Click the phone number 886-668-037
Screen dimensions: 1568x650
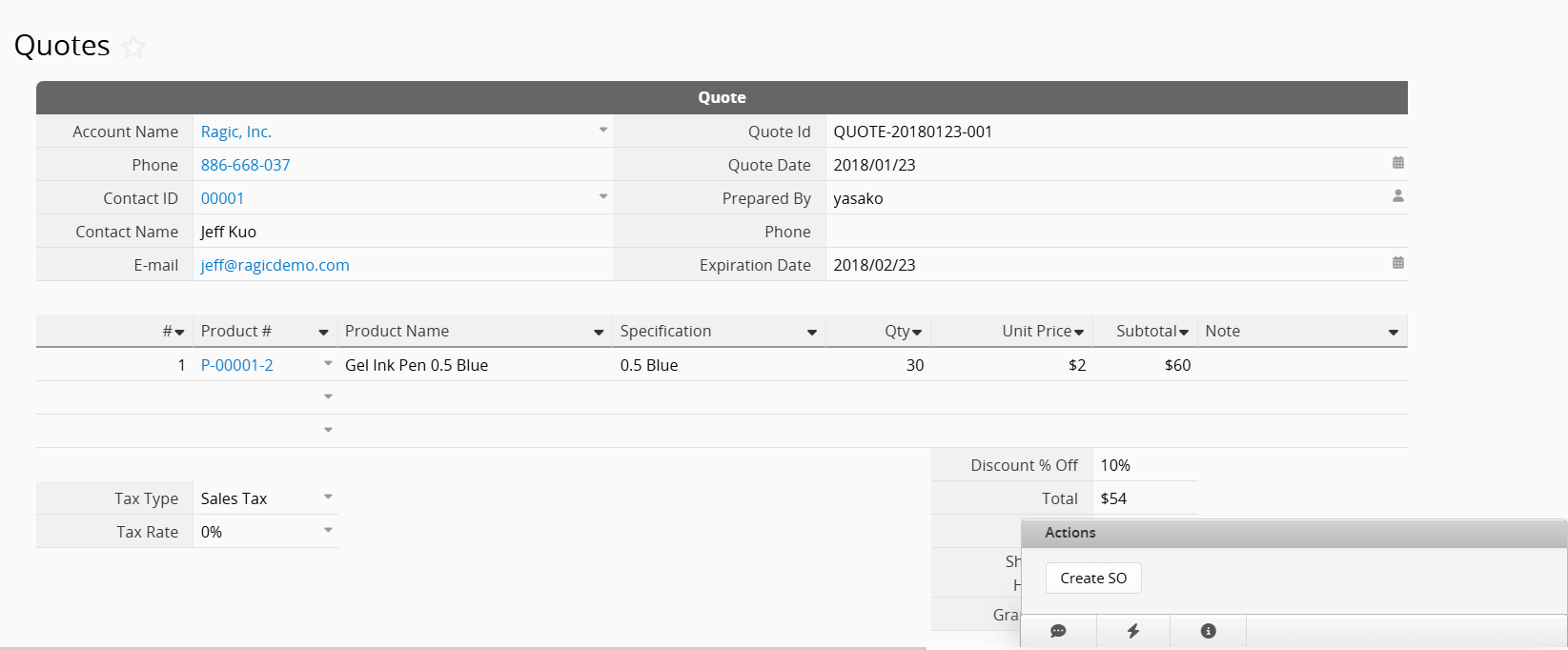[245, 166]
